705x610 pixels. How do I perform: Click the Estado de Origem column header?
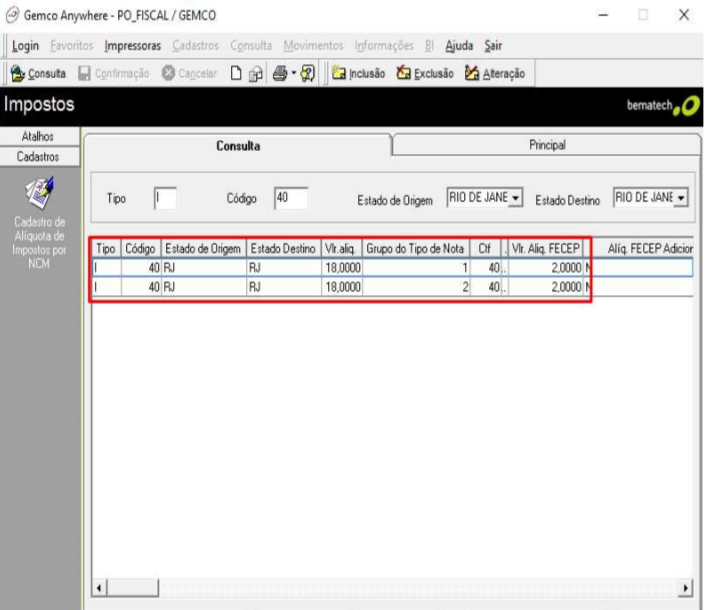coord(203,248)
